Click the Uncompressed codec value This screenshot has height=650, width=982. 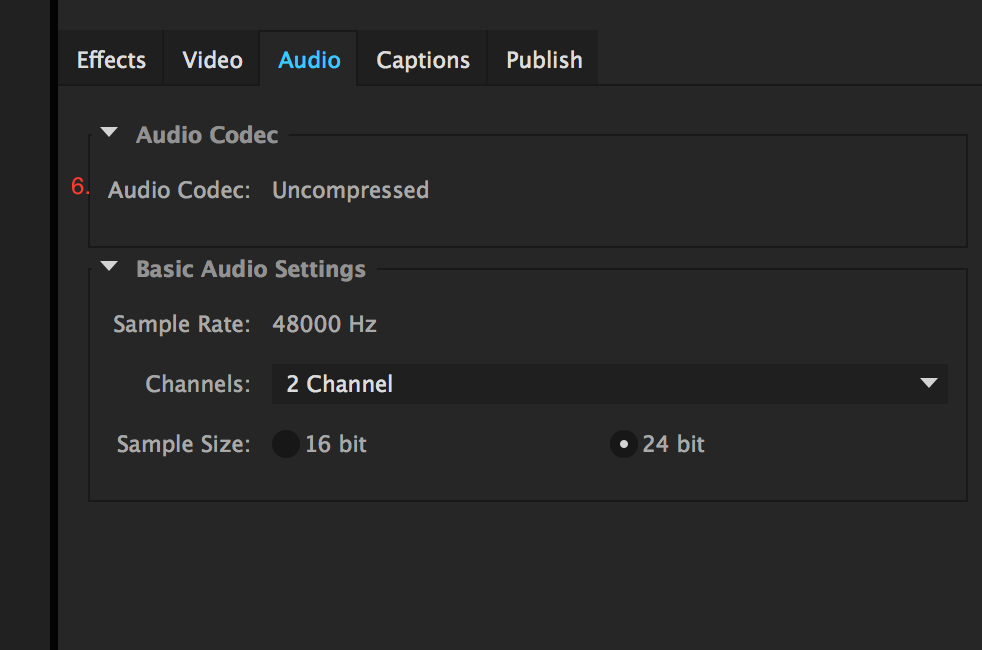pos(350,190)
